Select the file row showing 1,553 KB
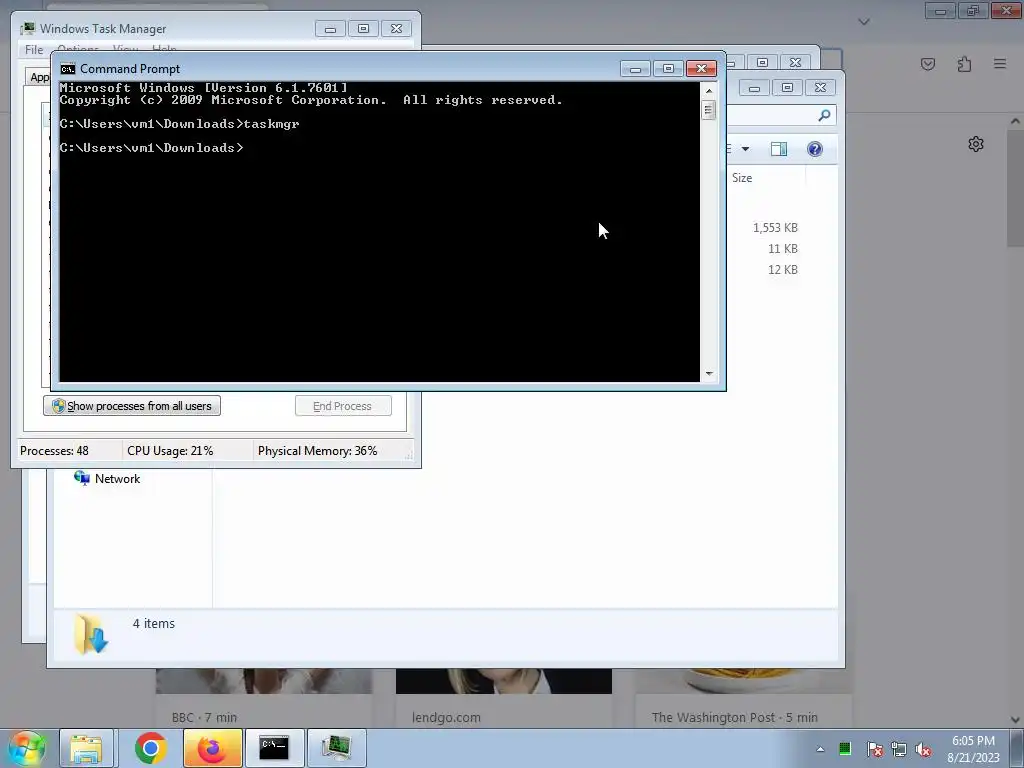The height and width of the screenshot is (768, 1024). click(775, 228)
